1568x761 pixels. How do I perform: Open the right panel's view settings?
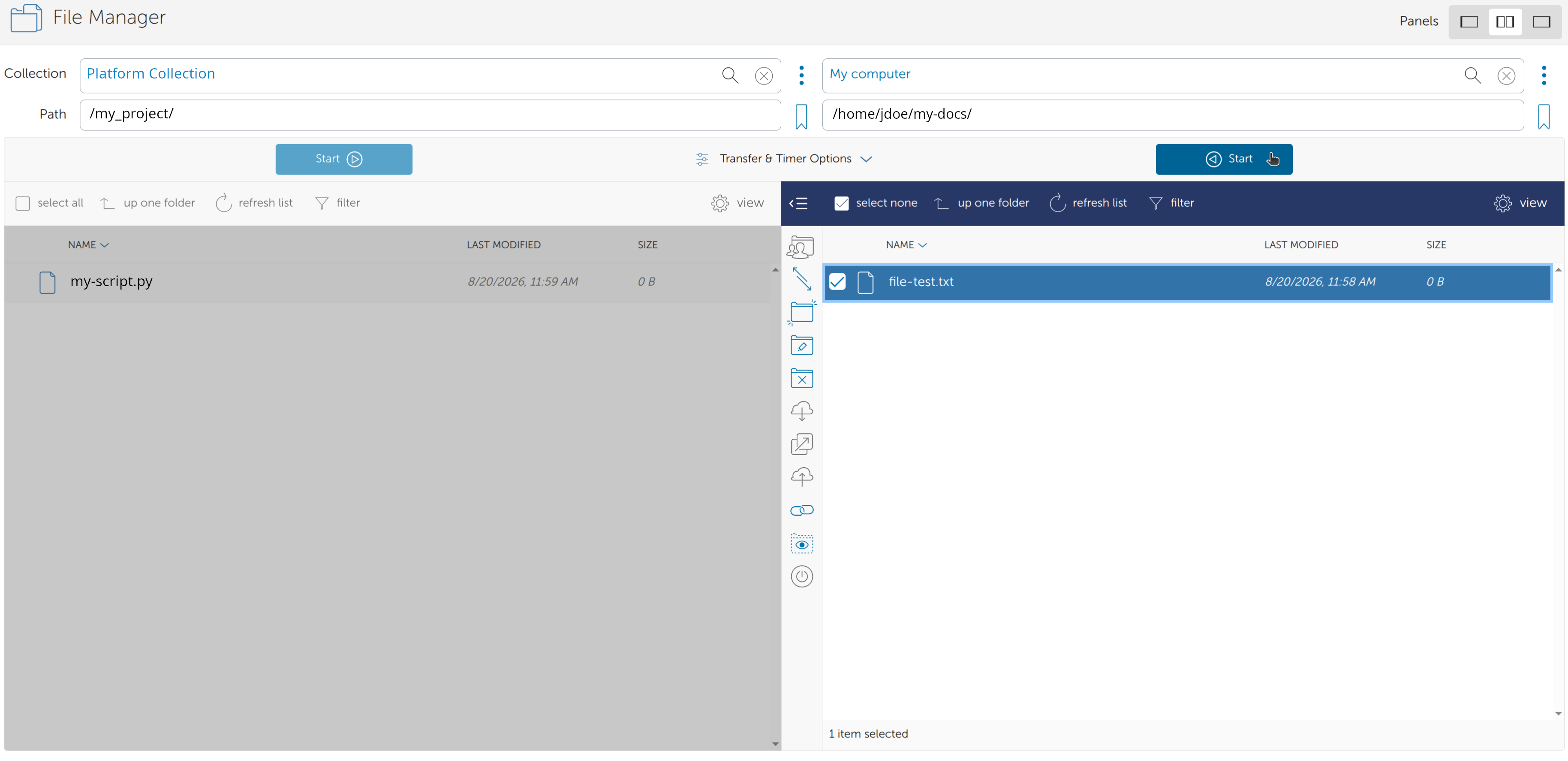coord(1520,203)
